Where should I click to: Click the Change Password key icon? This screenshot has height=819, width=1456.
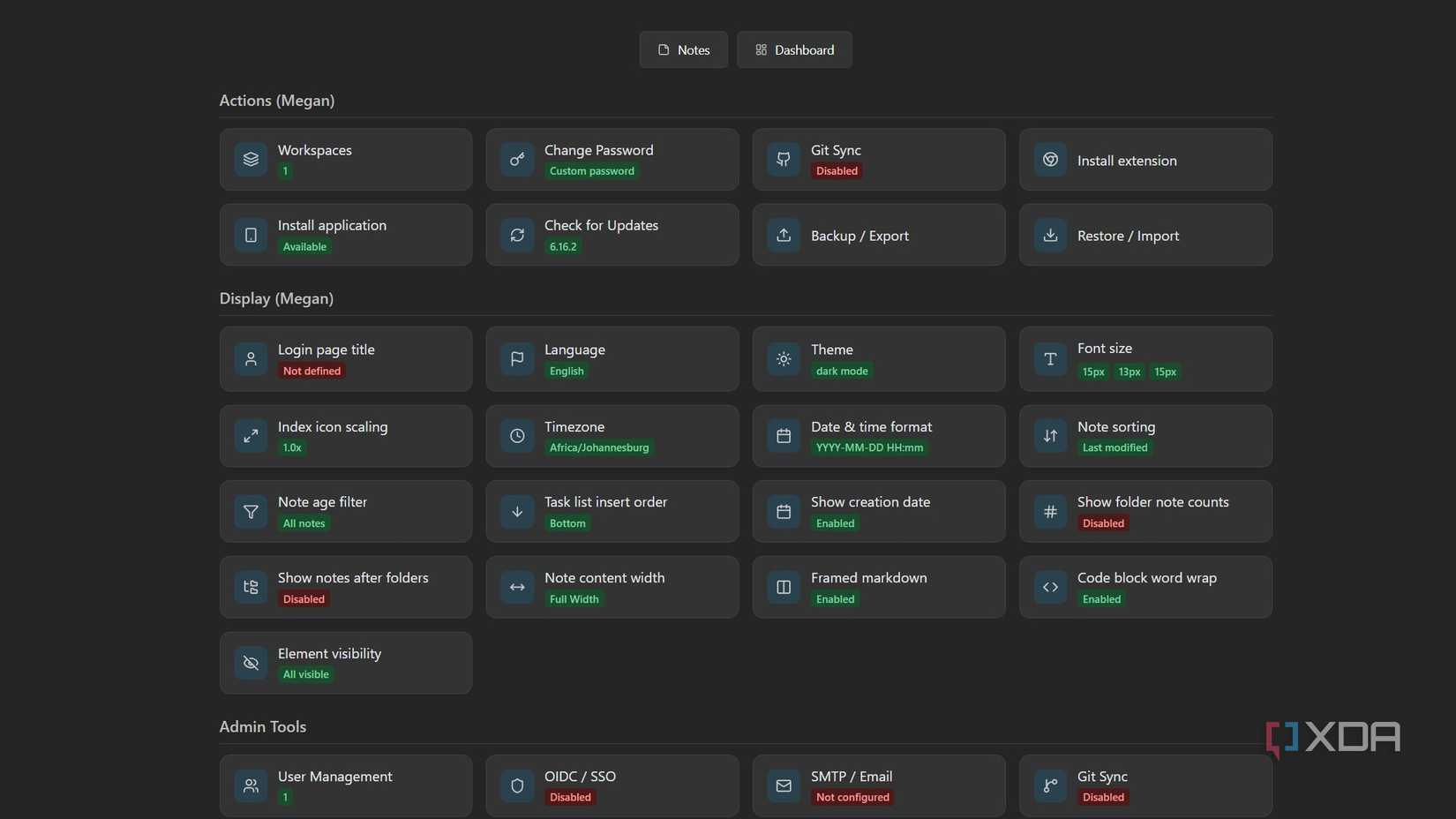pyautogui.click(x=517, y=160)
